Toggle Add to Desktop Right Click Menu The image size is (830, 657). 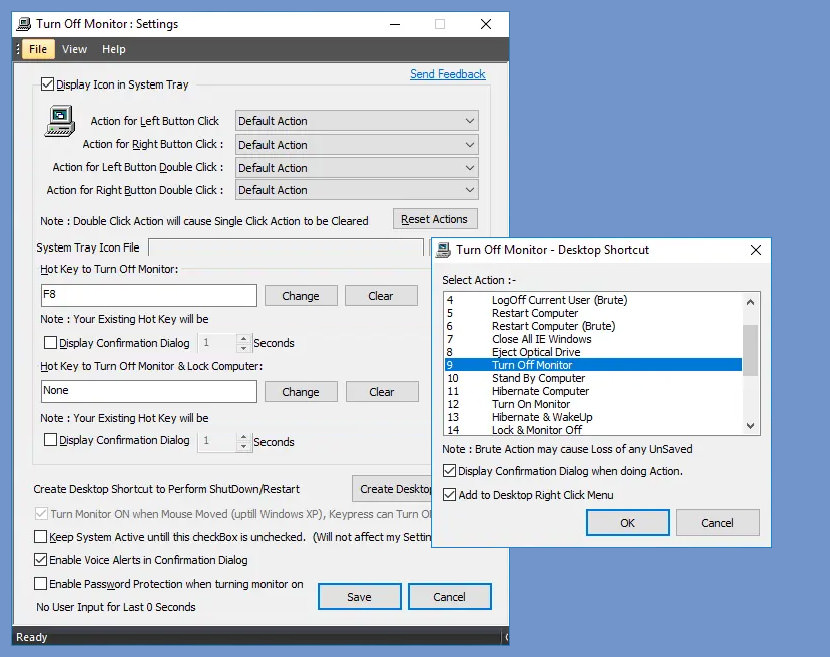[449, 494]
